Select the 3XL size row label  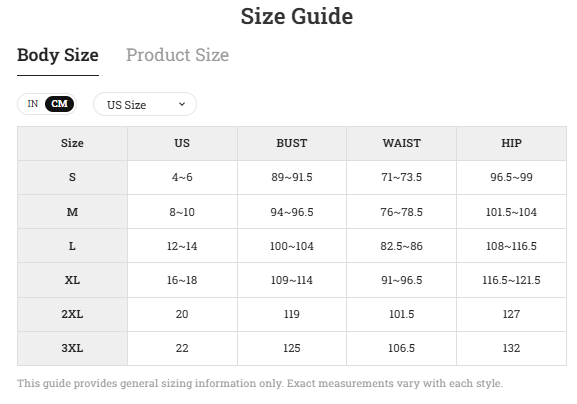coord(72,348)
